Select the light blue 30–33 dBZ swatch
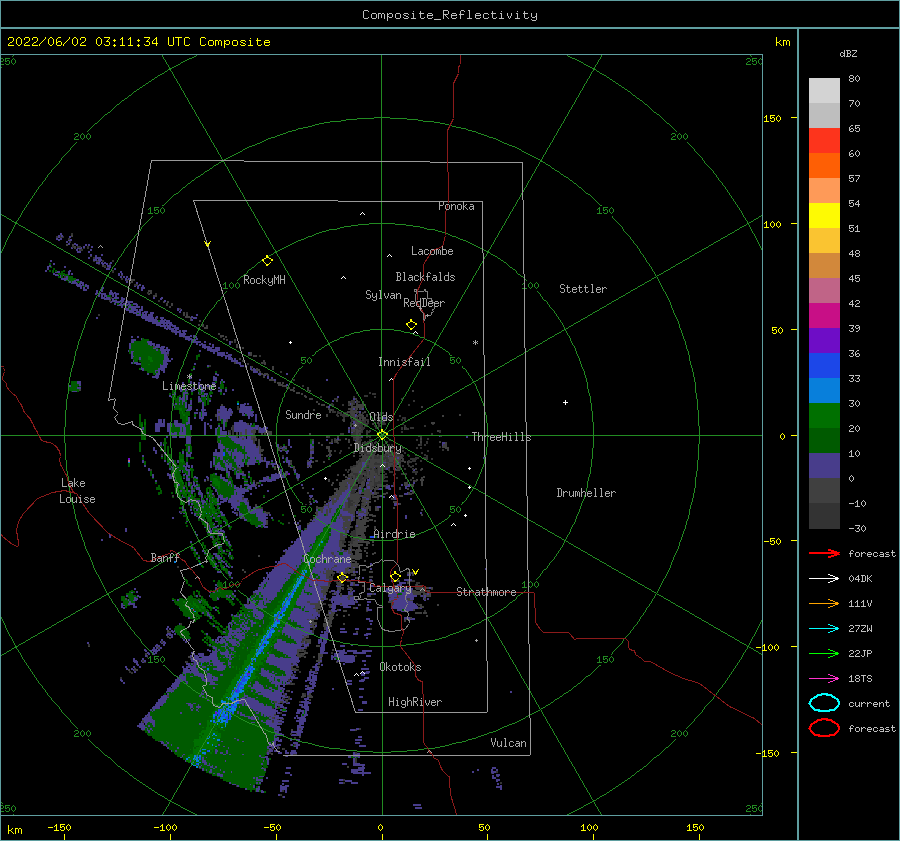Screen dimensions: 900x841 pyautogui.click(x=824, y=391)
